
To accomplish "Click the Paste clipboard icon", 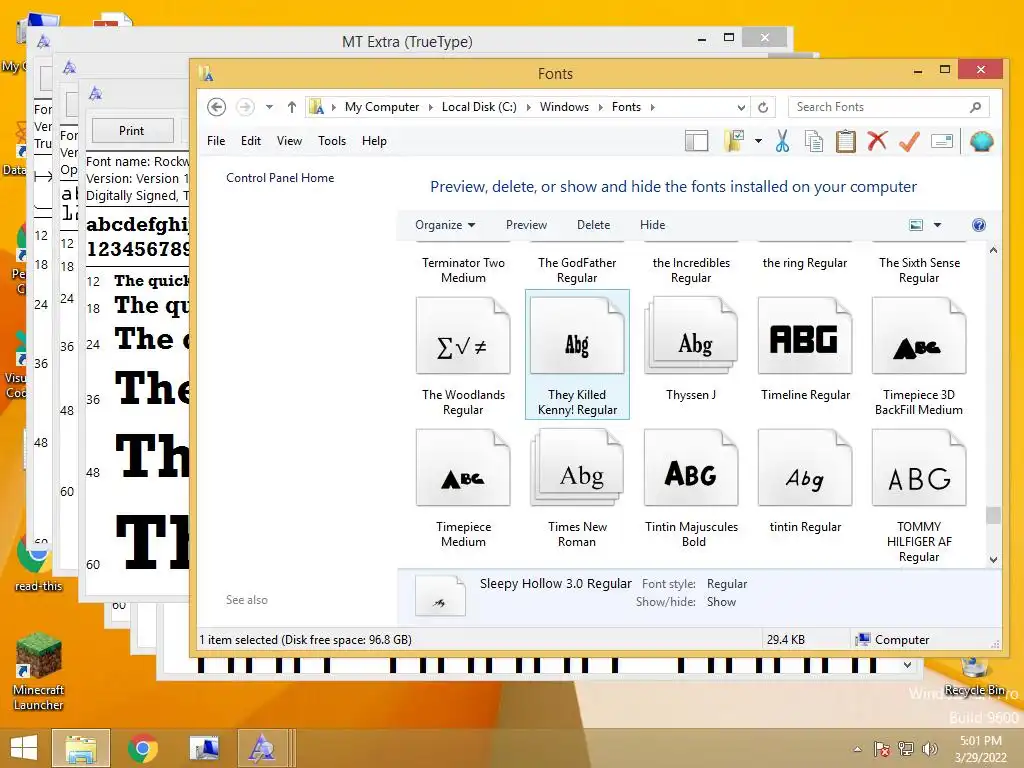I will 846,141.
